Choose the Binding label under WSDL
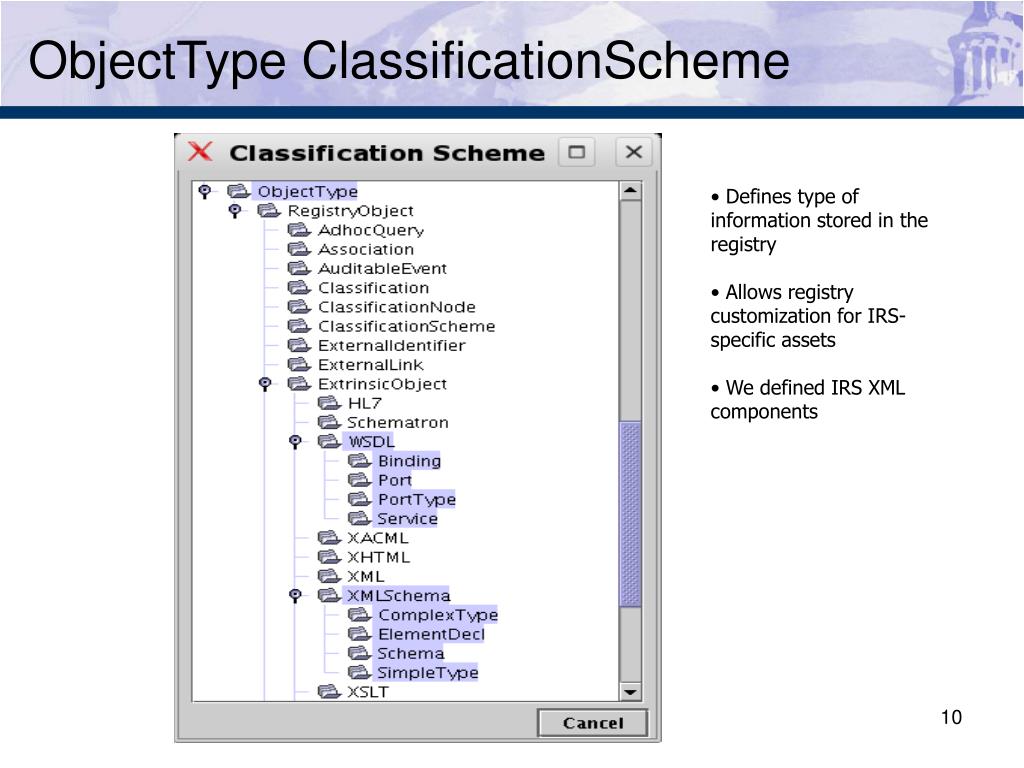1024x768 pixels. click(409, 461)
